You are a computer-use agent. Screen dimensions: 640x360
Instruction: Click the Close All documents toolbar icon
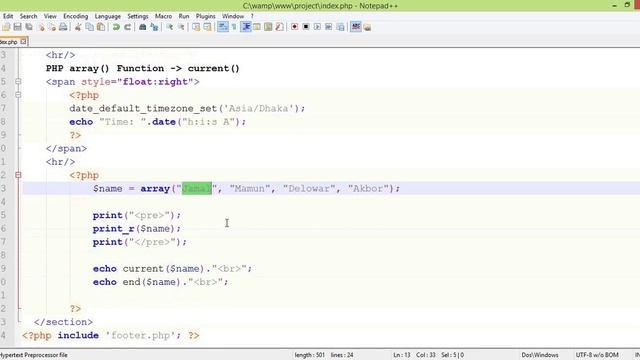[x=52, y=27]
